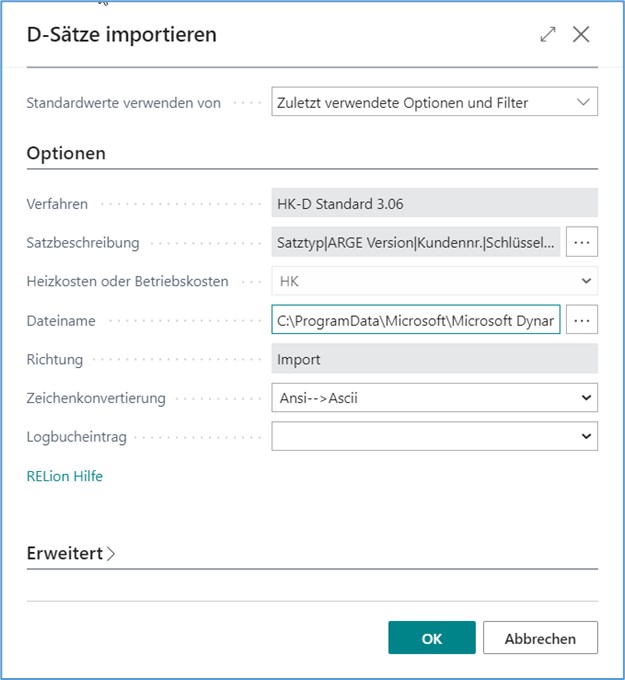Expand the dialog to full screen
The width and height of the screenshot is (625, 680).
coord(548,35)
